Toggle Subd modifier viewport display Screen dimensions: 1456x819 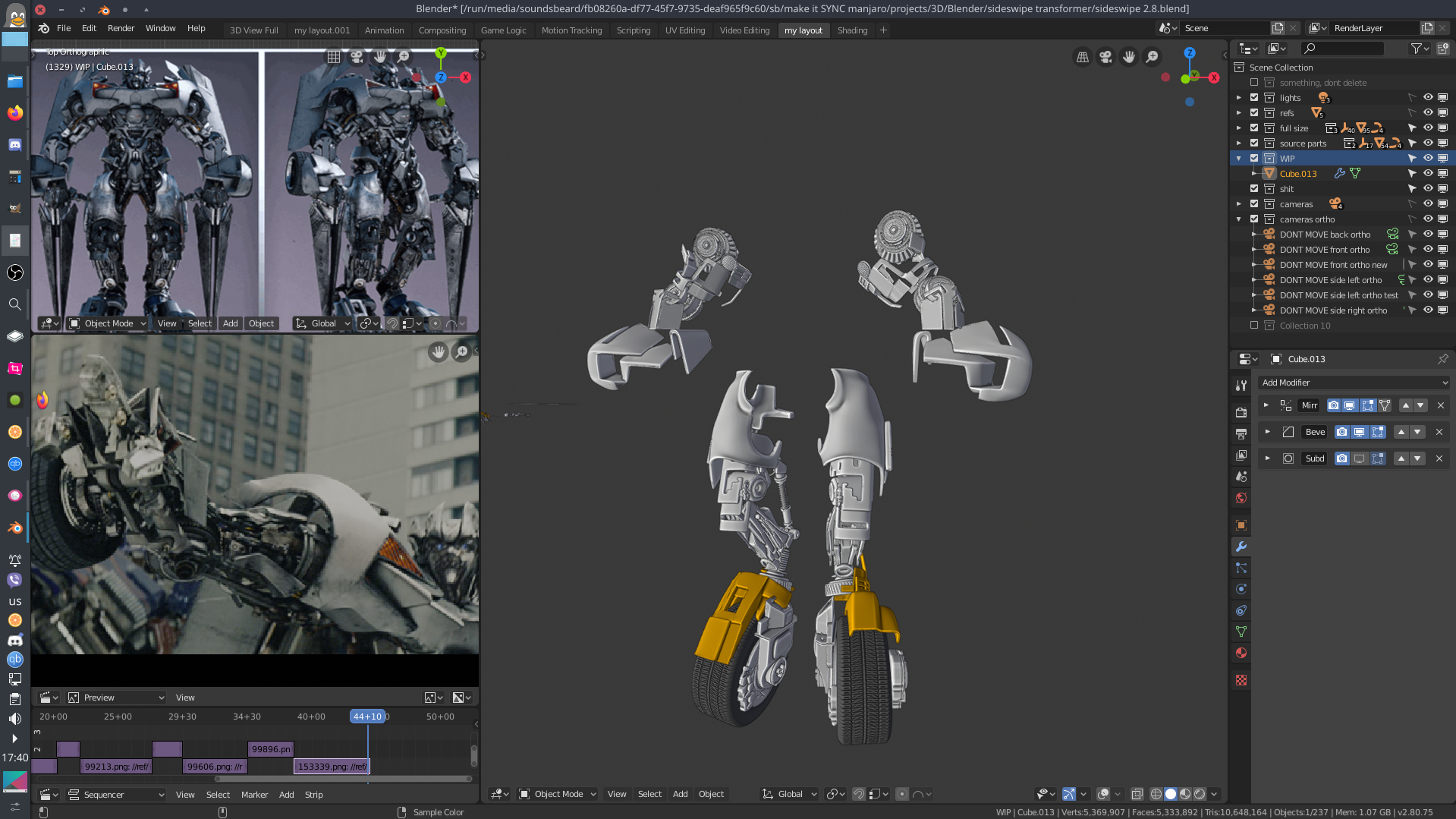click(x=1359, y=458)
